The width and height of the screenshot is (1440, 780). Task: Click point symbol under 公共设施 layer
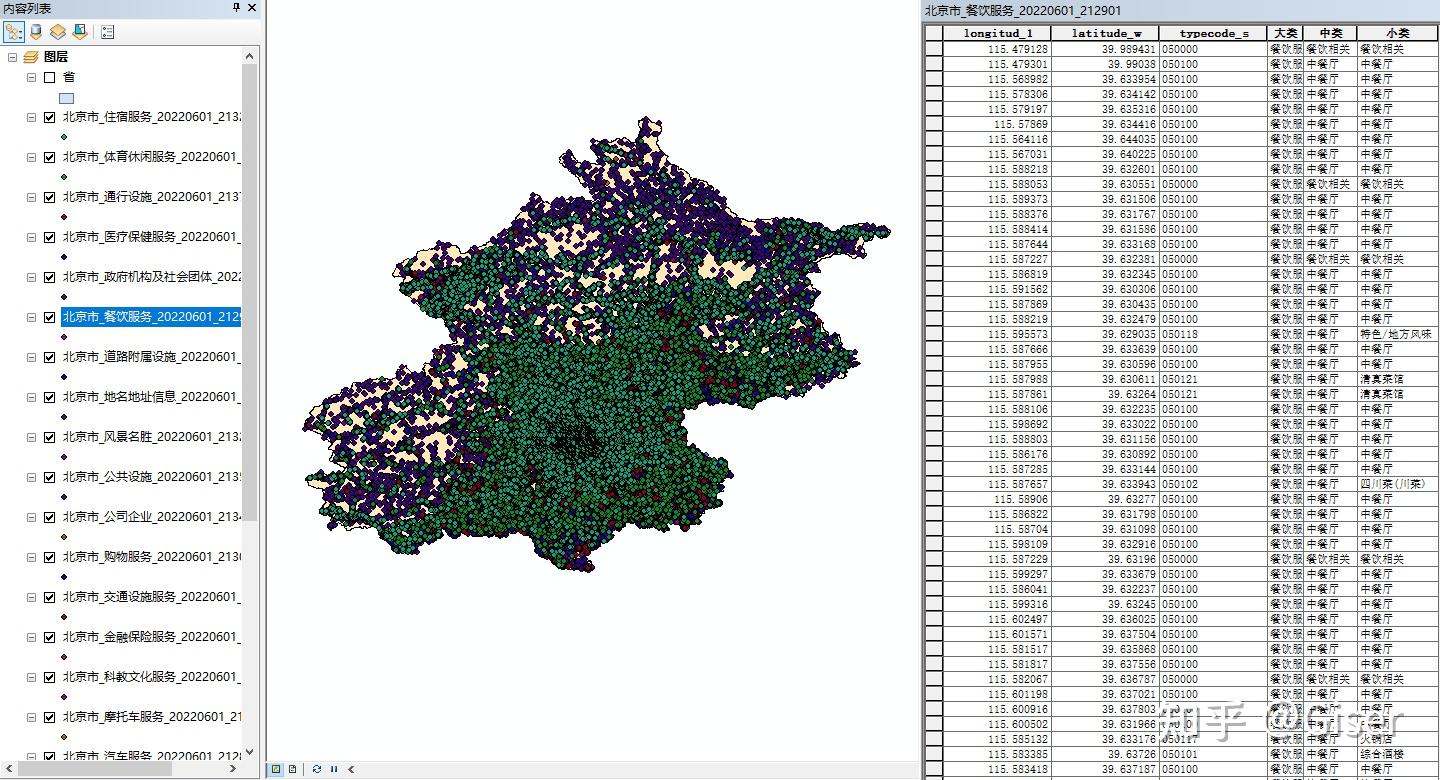pos(65,496)
